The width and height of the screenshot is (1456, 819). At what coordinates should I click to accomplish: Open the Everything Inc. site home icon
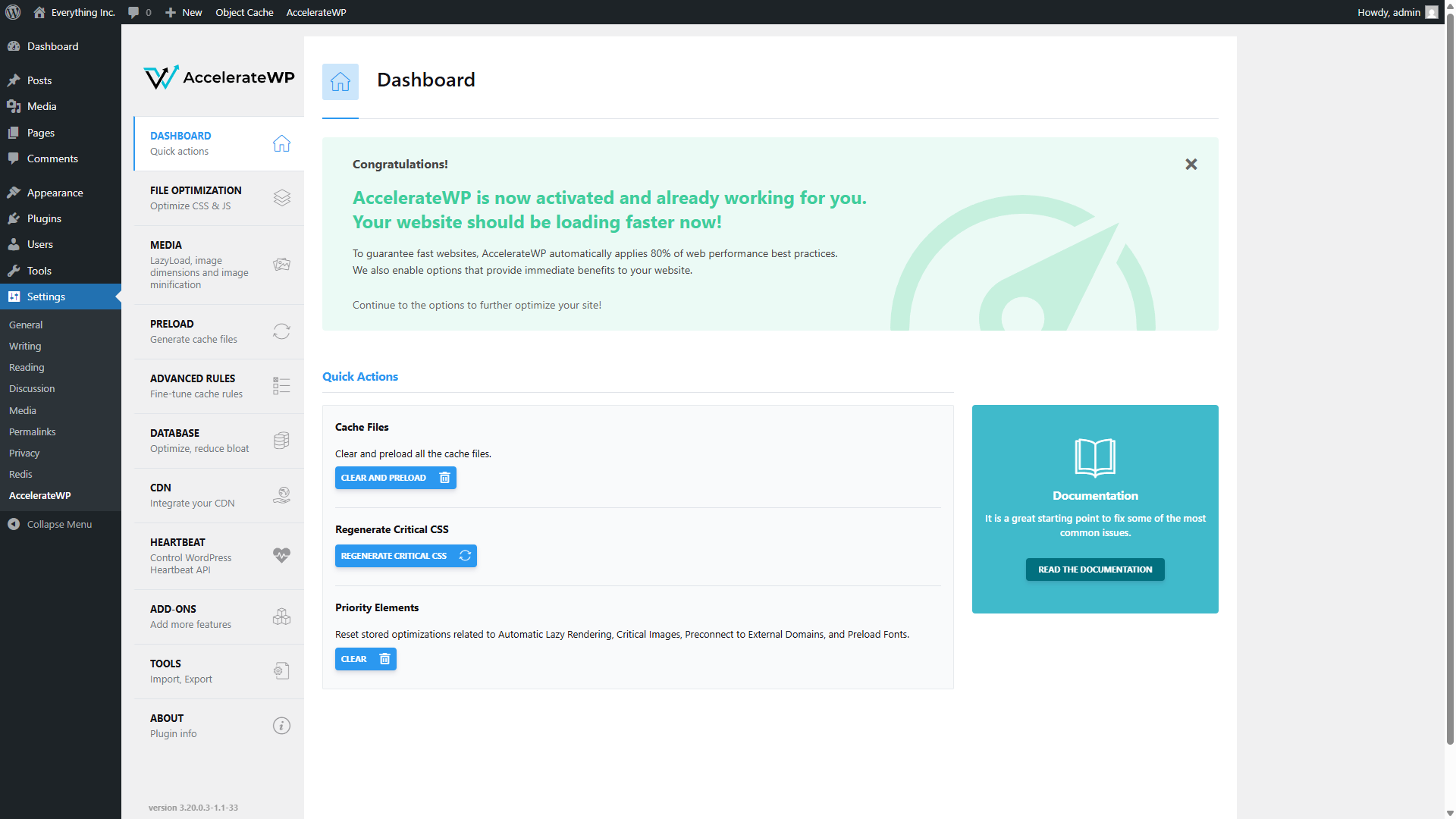click(x=39, y=12)
